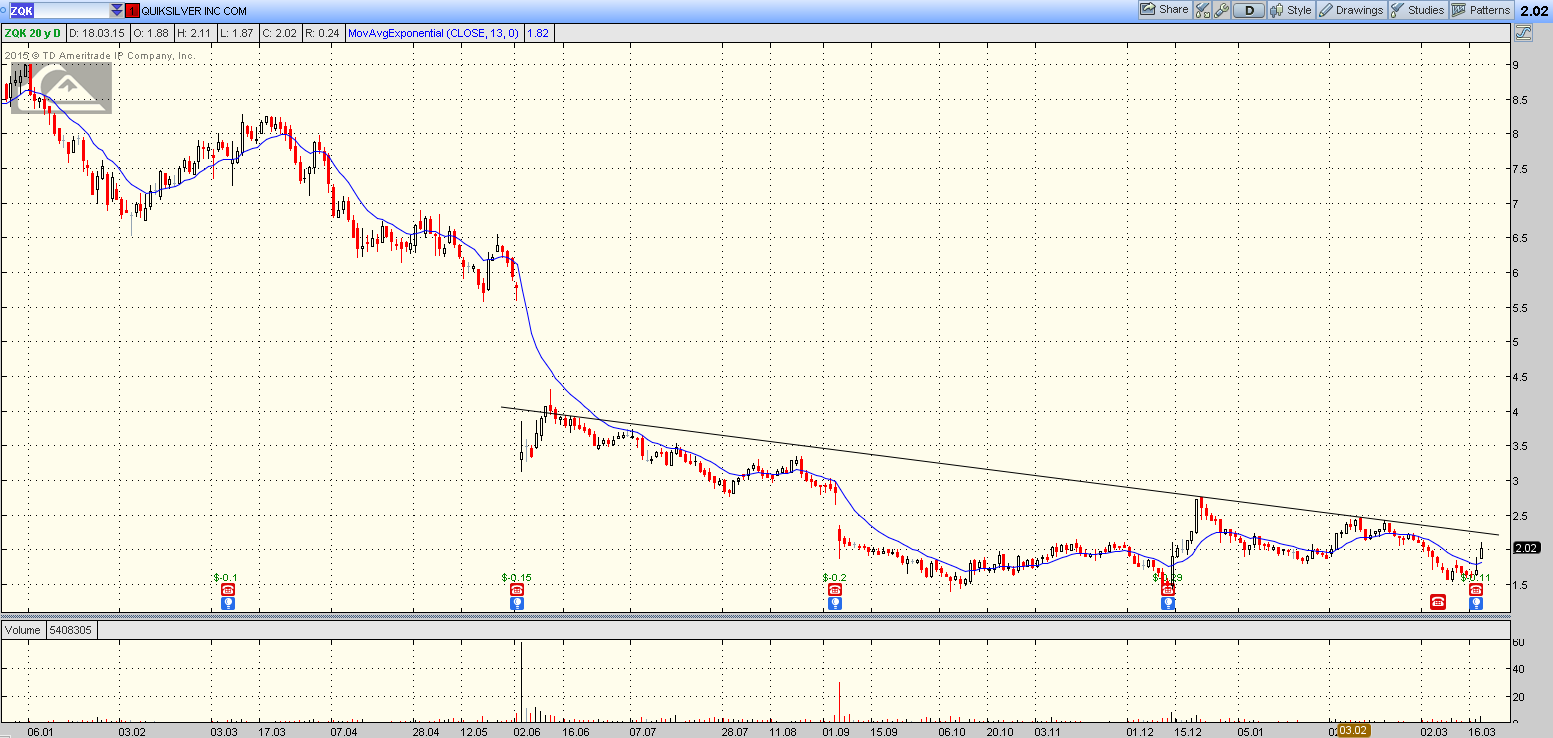Screen dimensions: 1553x738
Task: Click the Quiksilver logo thumbnail
Action: (59, 88)
